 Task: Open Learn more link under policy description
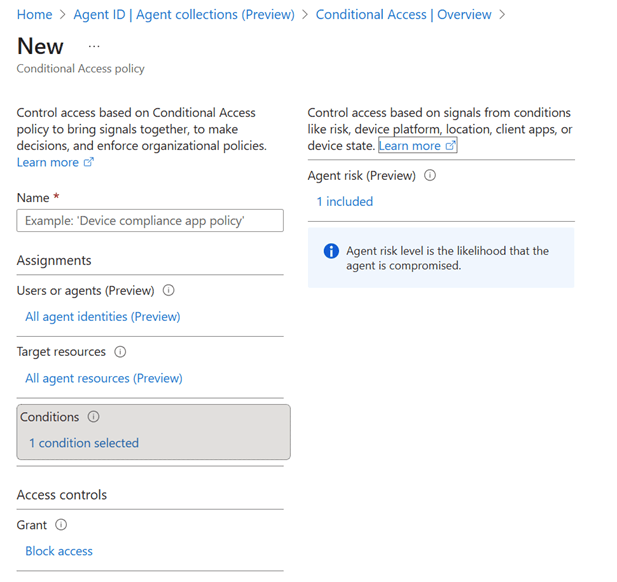(x=47, y=162)
